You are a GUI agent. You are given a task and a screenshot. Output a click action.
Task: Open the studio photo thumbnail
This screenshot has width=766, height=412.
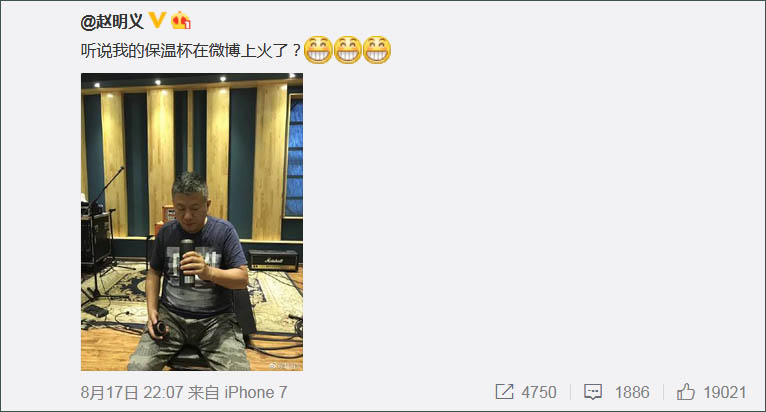point(192,222)
